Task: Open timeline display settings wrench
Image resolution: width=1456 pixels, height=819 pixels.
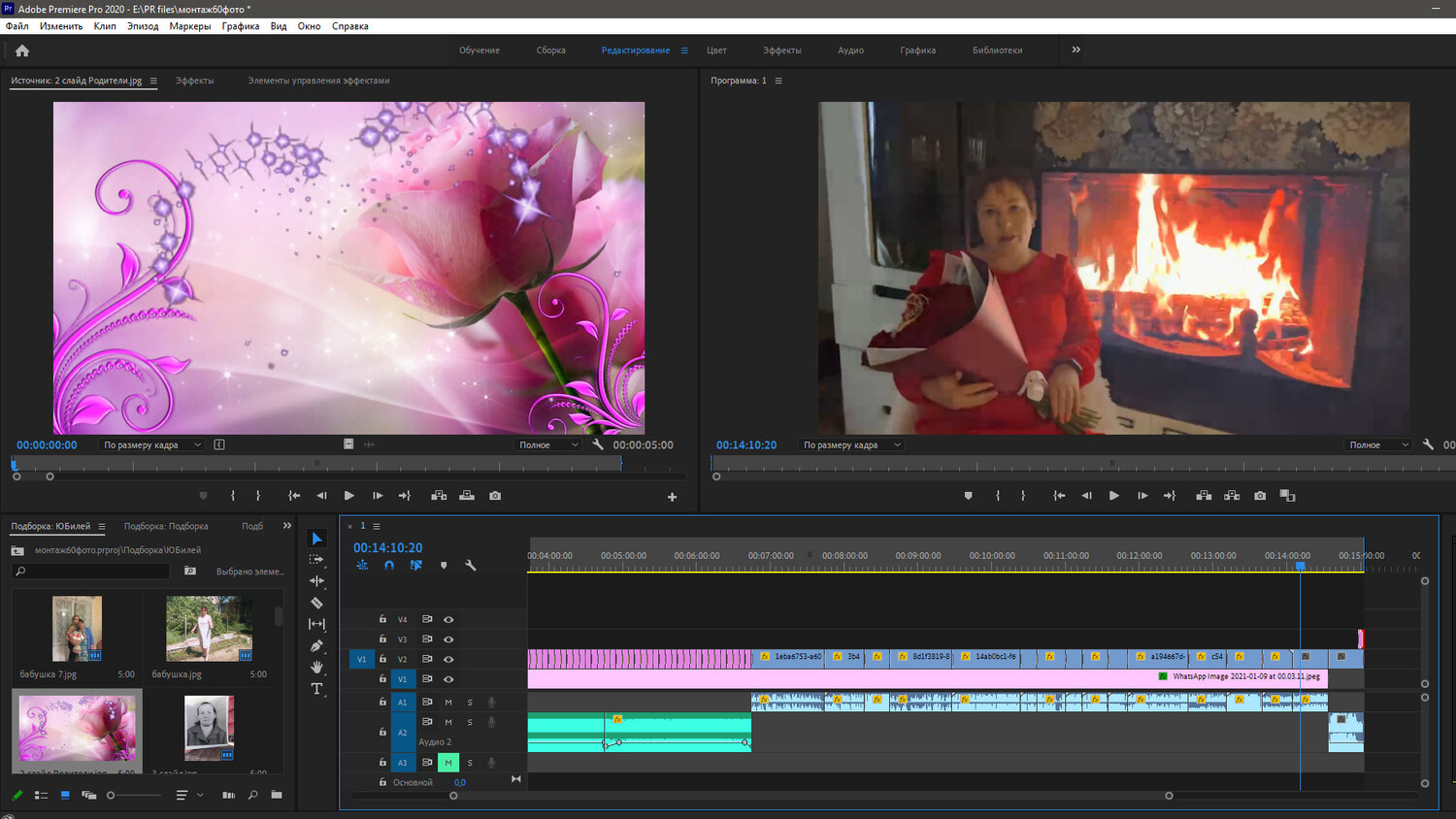Action: [471, 565]
